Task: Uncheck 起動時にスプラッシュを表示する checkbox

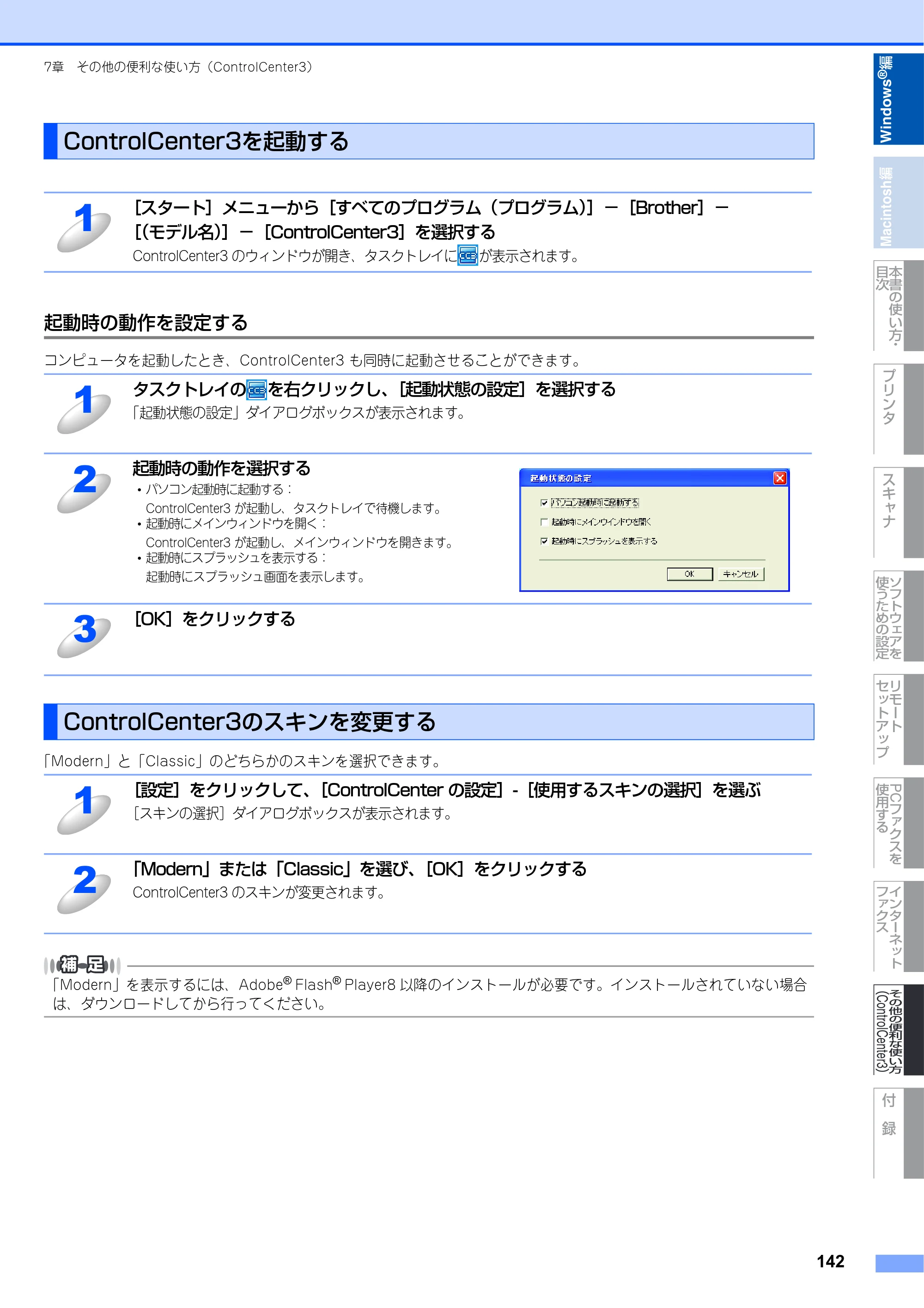Action: 544,541
